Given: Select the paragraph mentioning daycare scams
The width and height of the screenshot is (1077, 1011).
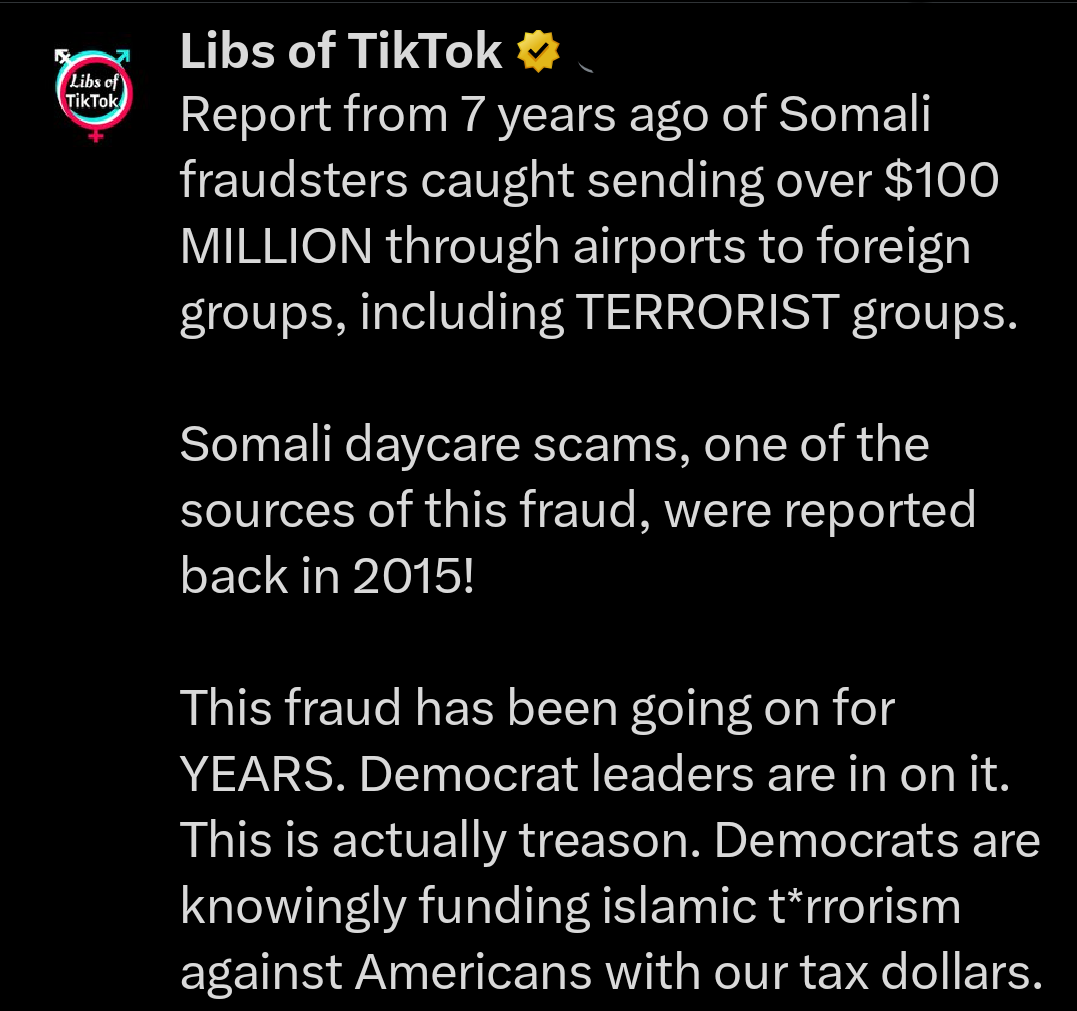Looking at the screenshot, I should click(578, 509).
